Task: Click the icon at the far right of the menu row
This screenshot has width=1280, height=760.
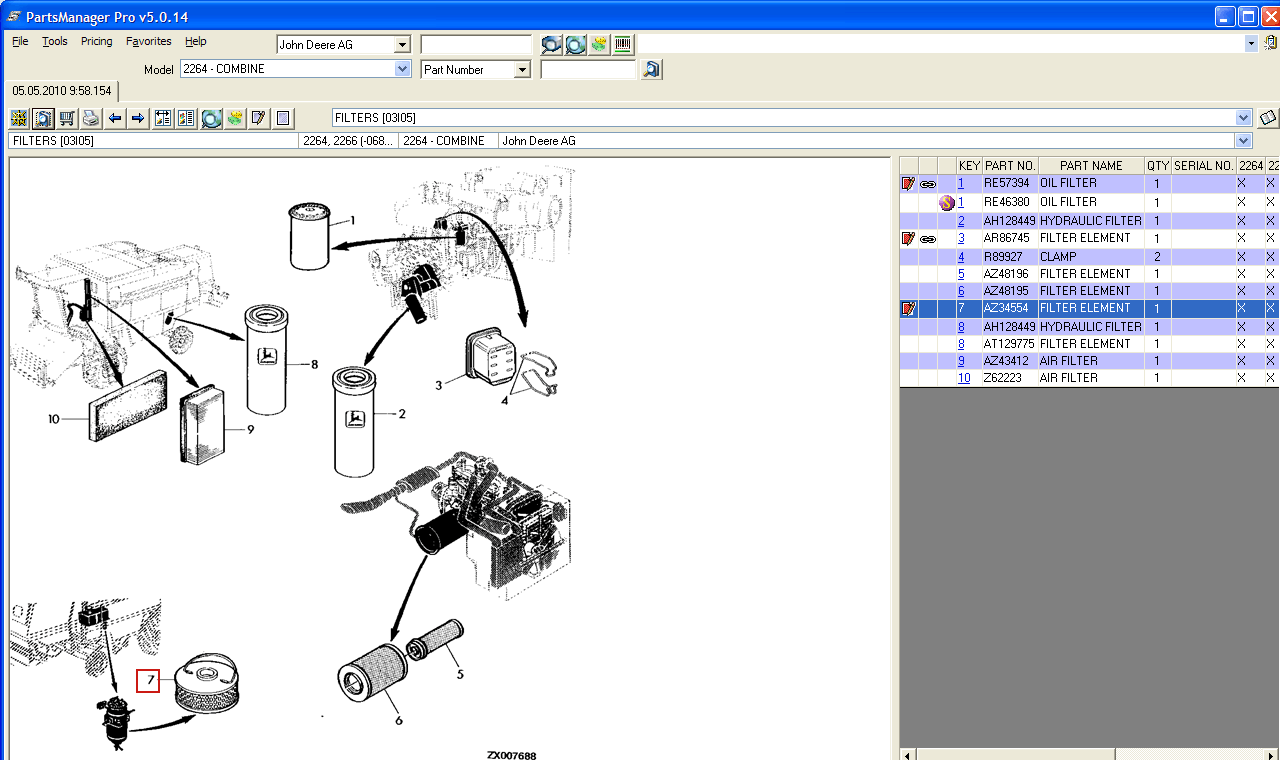Action: [1270, 44]
